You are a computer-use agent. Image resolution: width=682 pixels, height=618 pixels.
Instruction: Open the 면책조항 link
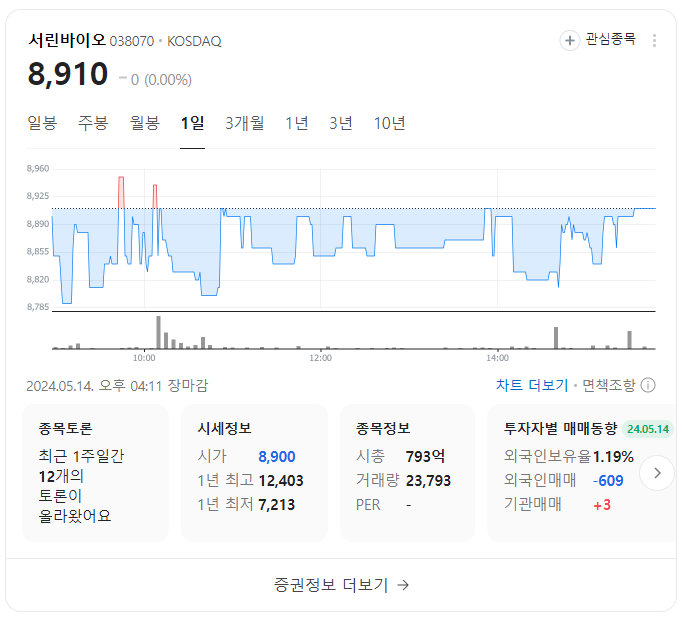(x=609, y=385)
